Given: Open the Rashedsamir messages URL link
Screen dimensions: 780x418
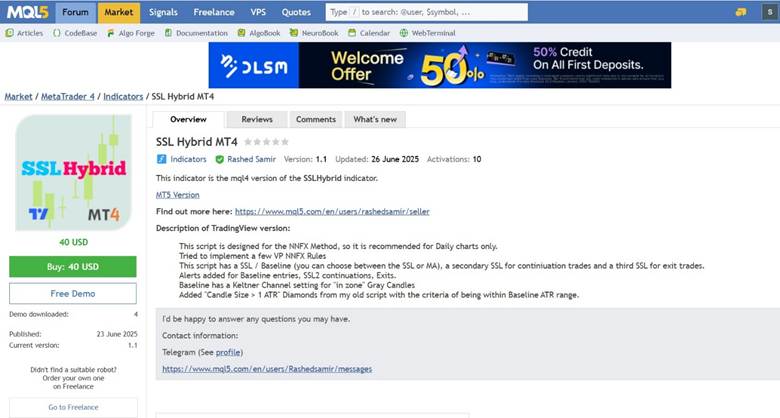Looking at the screenshot, I should [267, 369].
